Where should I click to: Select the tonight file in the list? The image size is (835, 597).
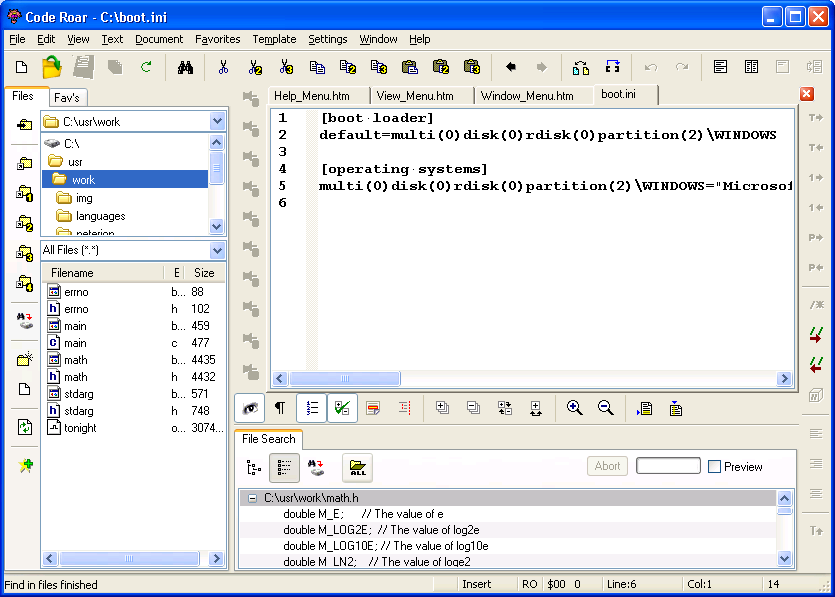(80, 428)
